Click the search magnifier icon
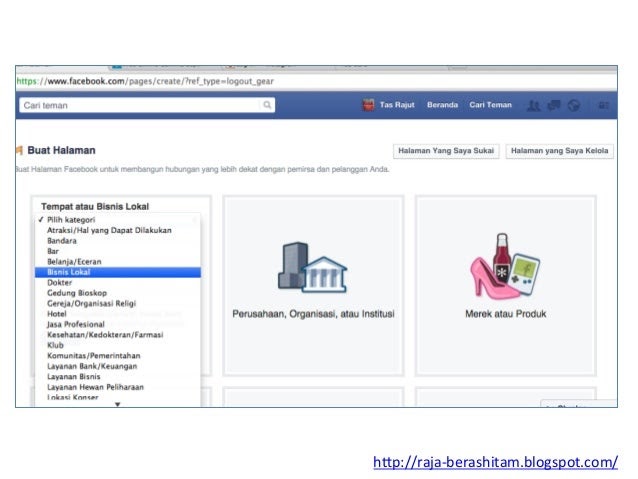638x479 pixels. [x=267, y=105]
